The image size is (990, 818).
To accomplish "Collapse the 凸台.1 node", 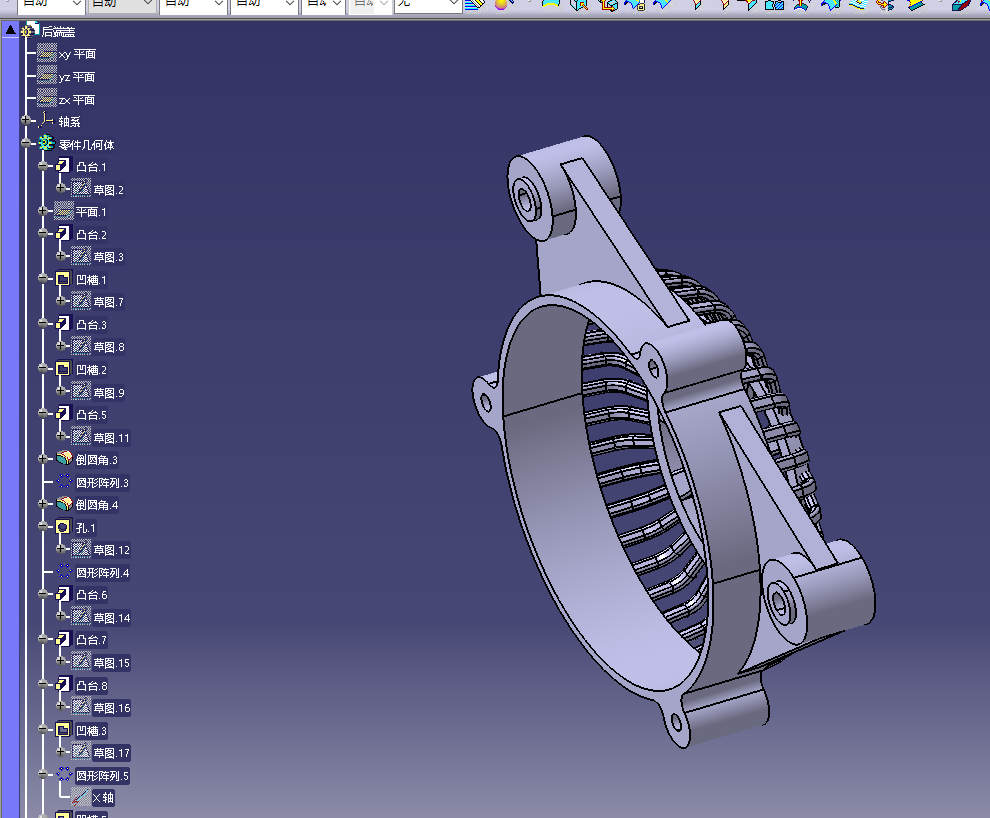I will pyautogui.click(x=43, y=166).
